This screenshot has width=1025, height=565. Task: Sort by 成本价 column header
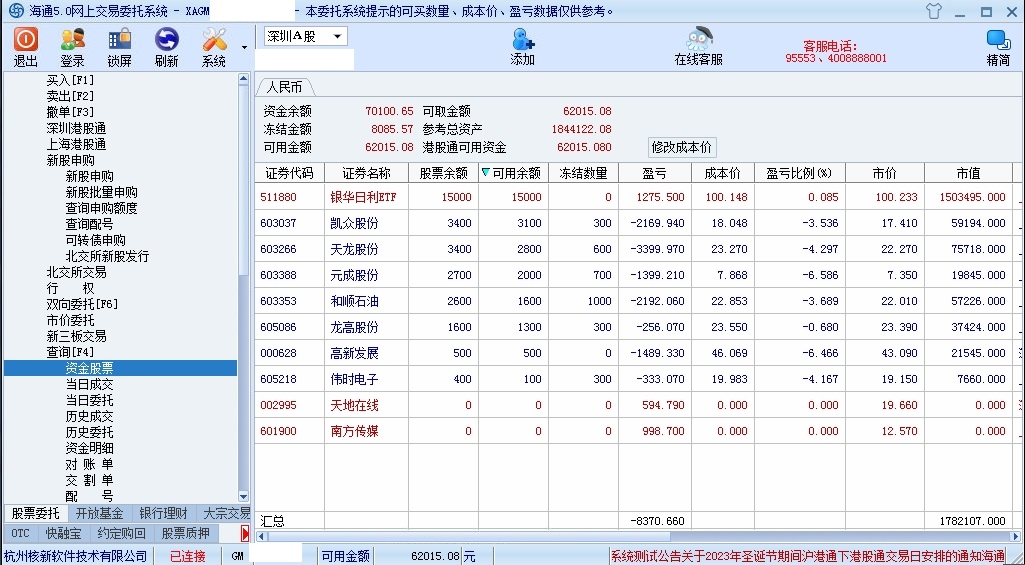722,173
